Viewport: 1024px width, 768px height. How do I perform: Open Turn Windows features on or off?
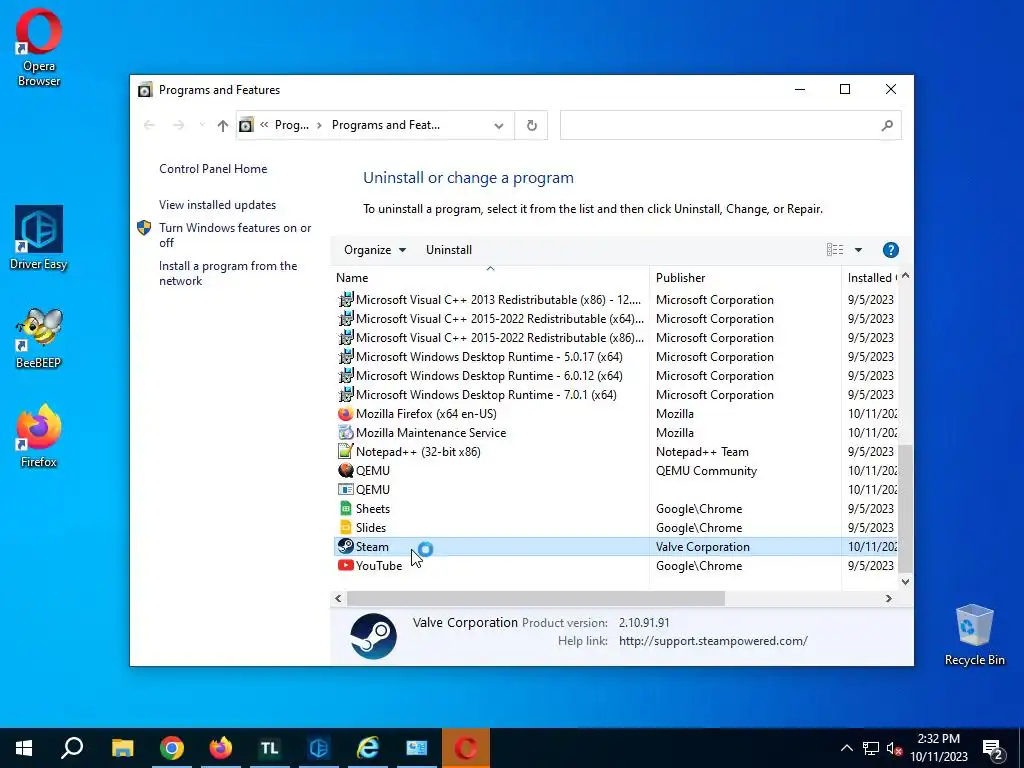pos(235,235)
